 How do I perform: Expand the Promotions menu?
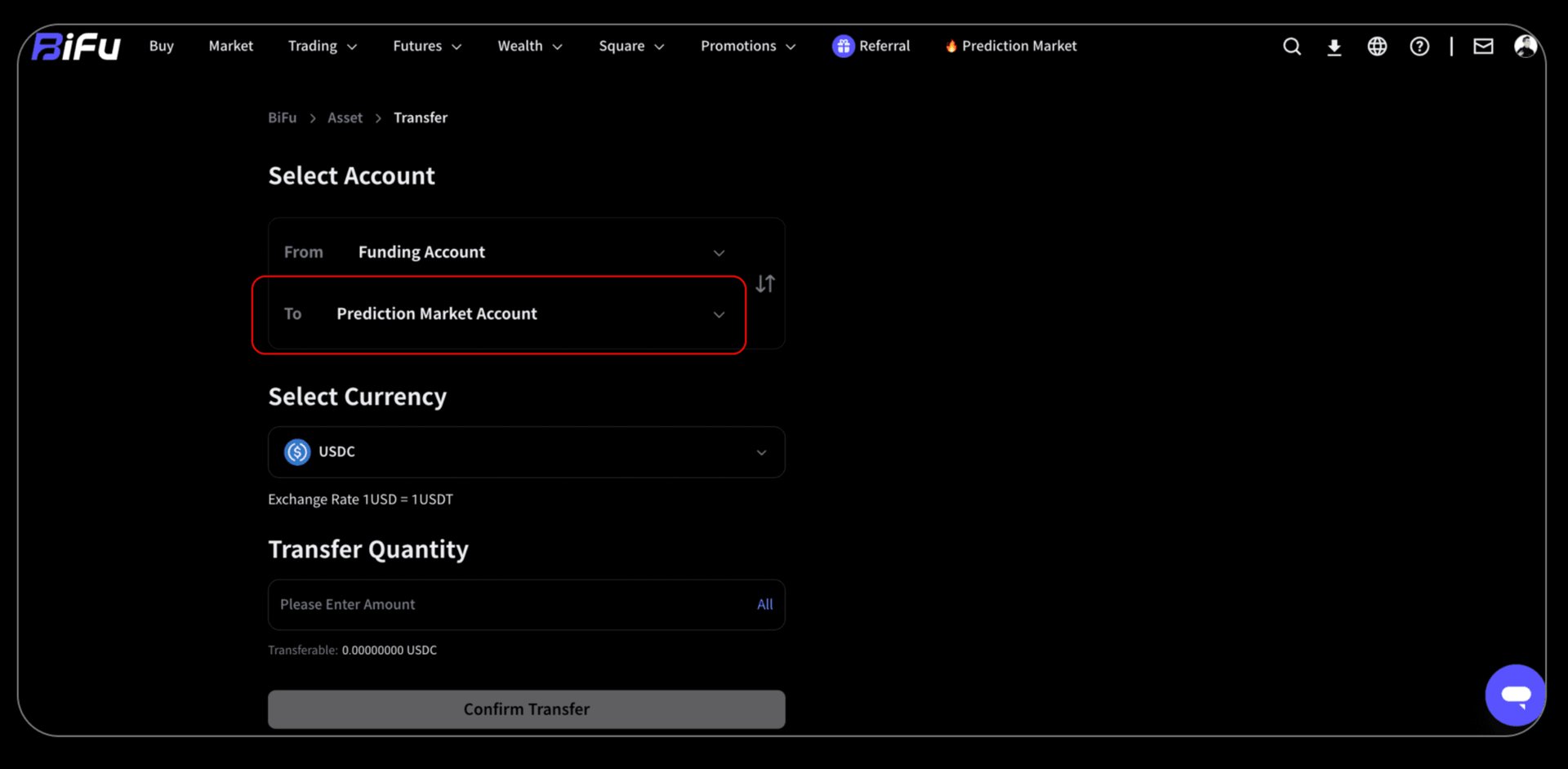(x=748, y=47)
